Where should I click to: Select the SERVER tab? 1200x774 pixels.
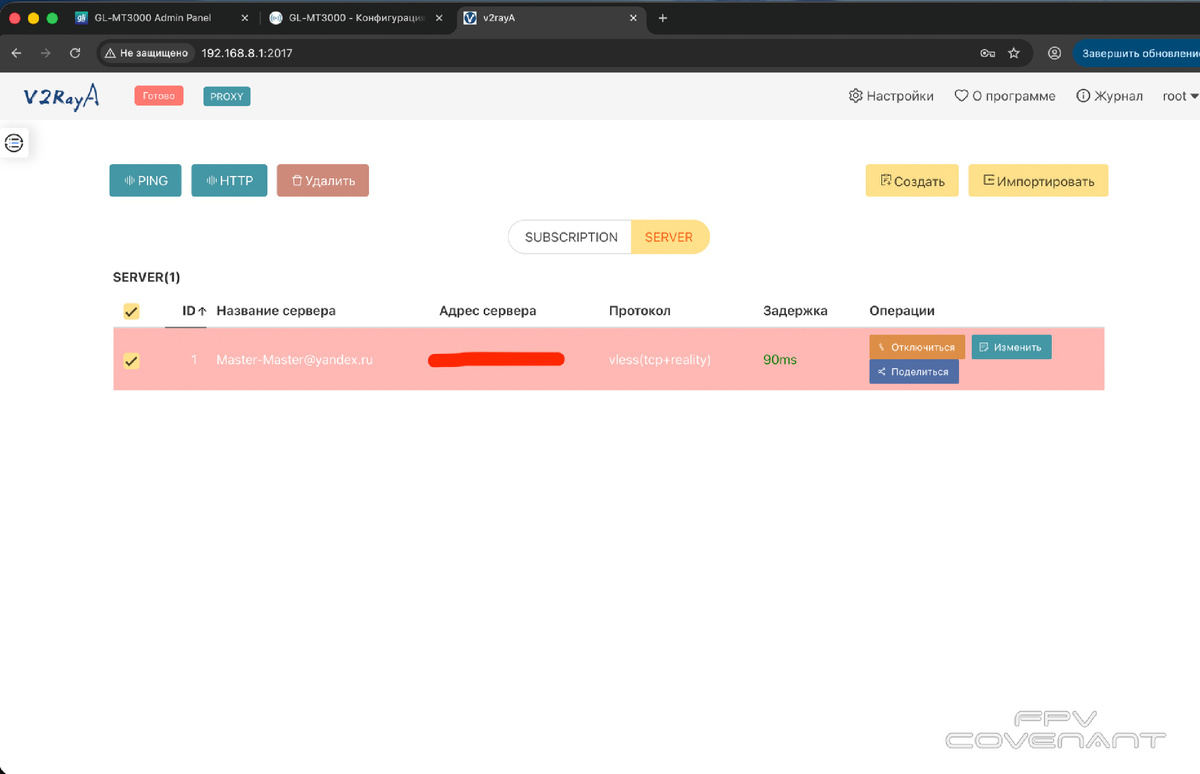(669, 237)
